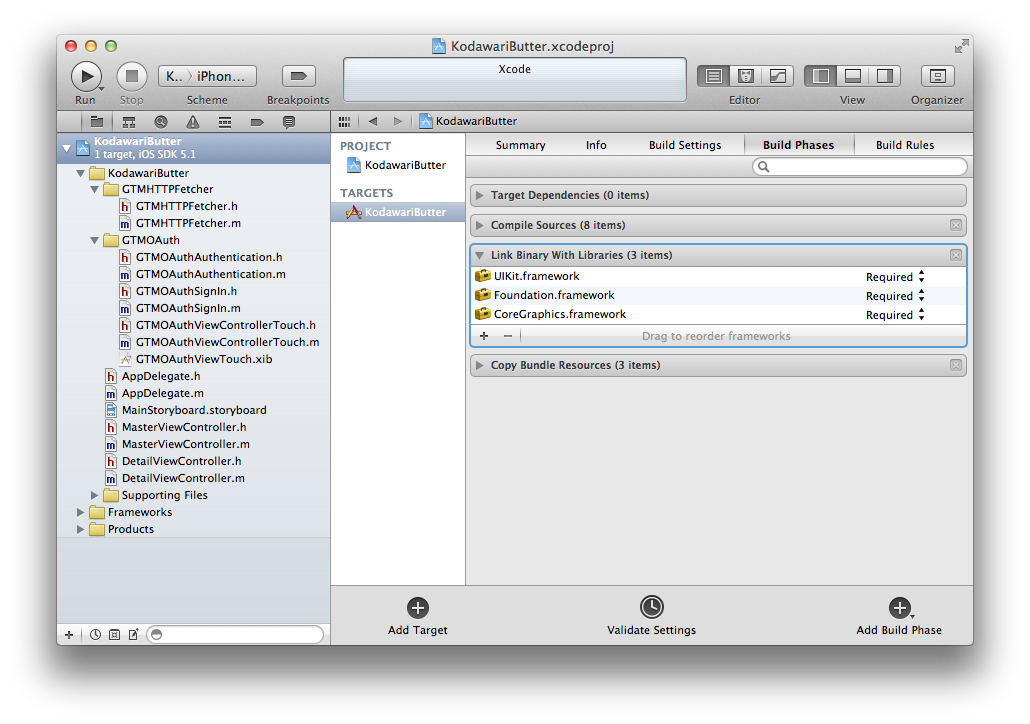Expand the Frameworks group
Image resolution: width=1030 pixels, height=724 pixels.
click(x=80, y=512)
